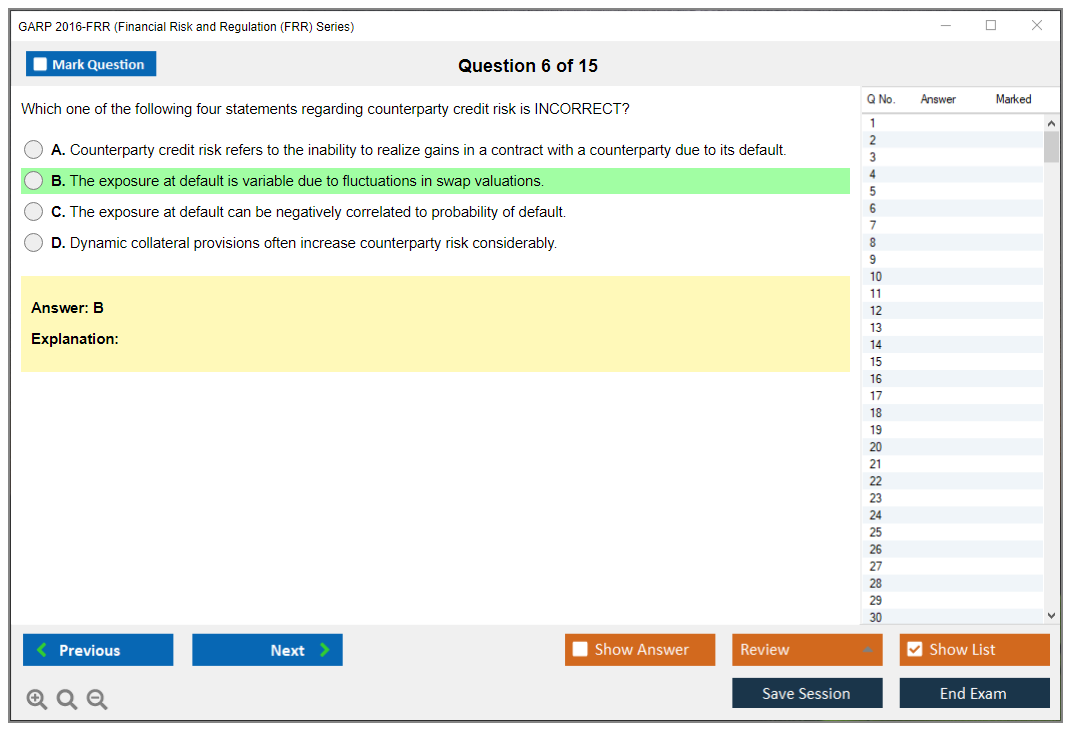Image resolution: width=1075 pixels, height=735 pixels.
Task: Click the zoom out magnifier icon
Action: [97, 700]
